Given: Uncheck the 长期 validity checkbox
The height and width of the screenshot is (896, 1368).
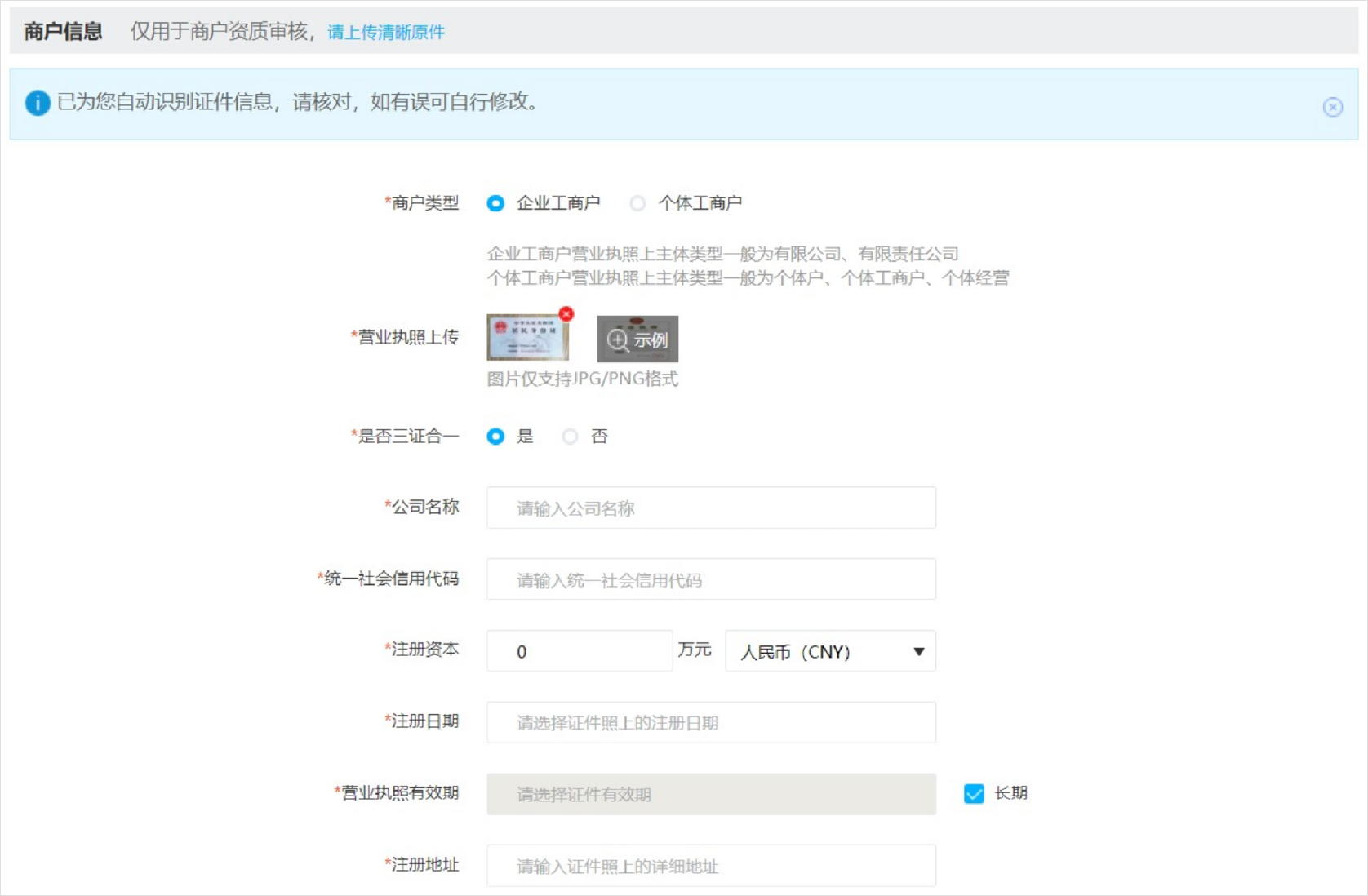Looking at the screenshot, I should (974, 794).
